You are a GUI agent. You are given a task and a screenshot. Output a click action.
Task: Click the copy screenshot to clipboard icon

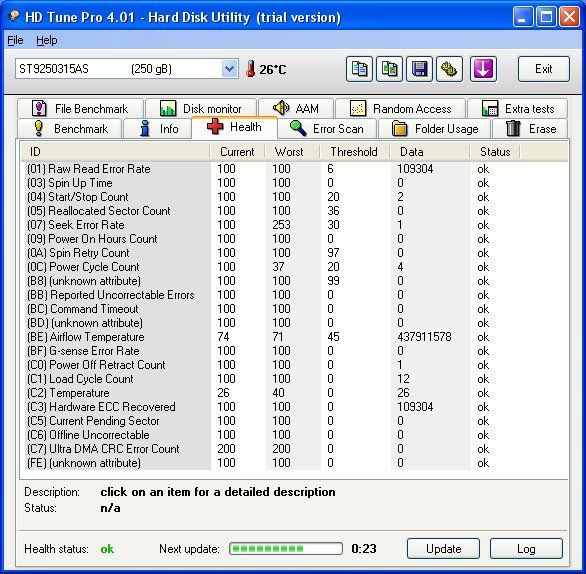click(389, 69)
